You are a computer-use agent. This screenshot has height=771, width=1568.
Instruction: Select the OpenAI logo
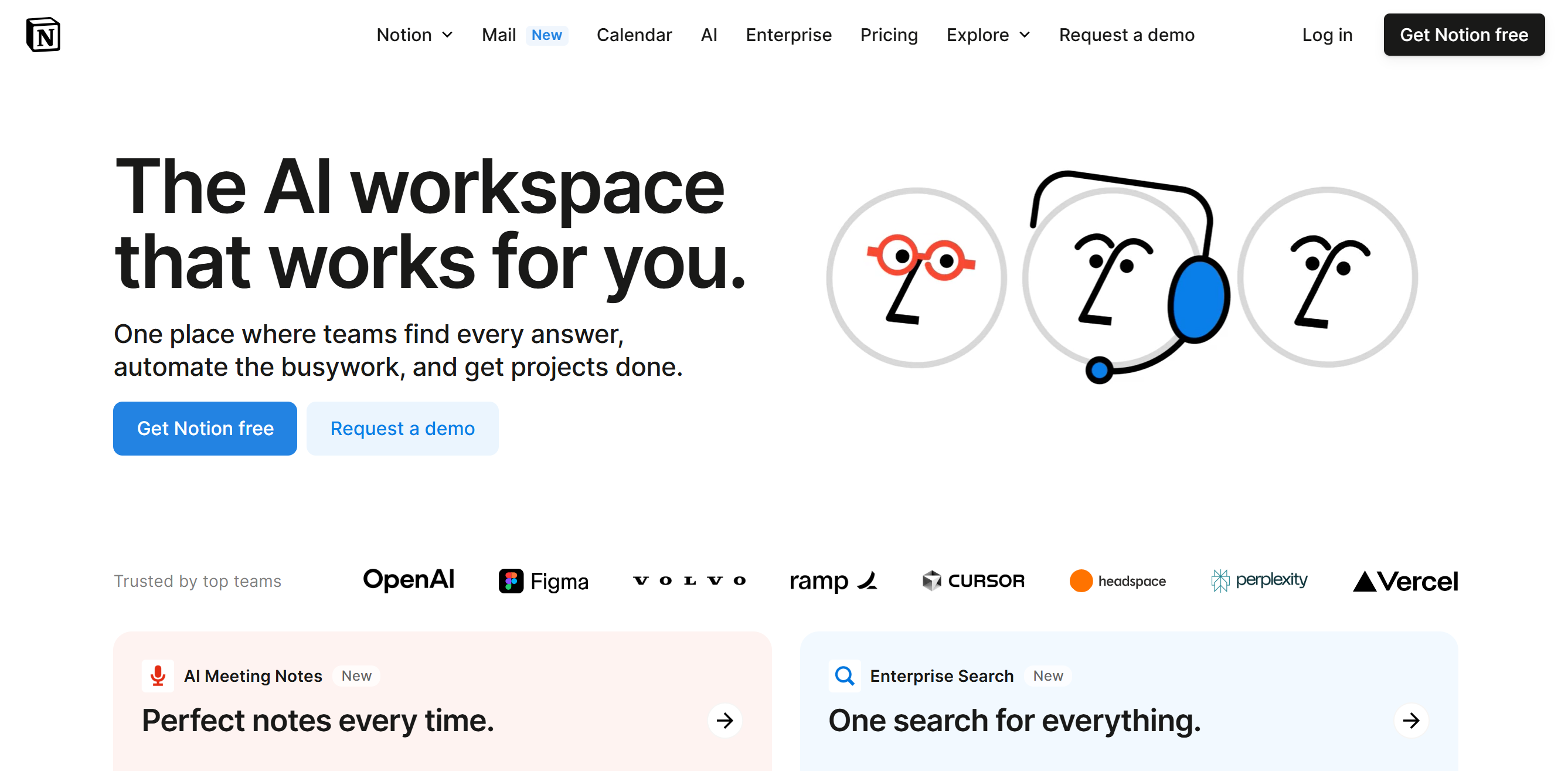click(x=409, y=580)
